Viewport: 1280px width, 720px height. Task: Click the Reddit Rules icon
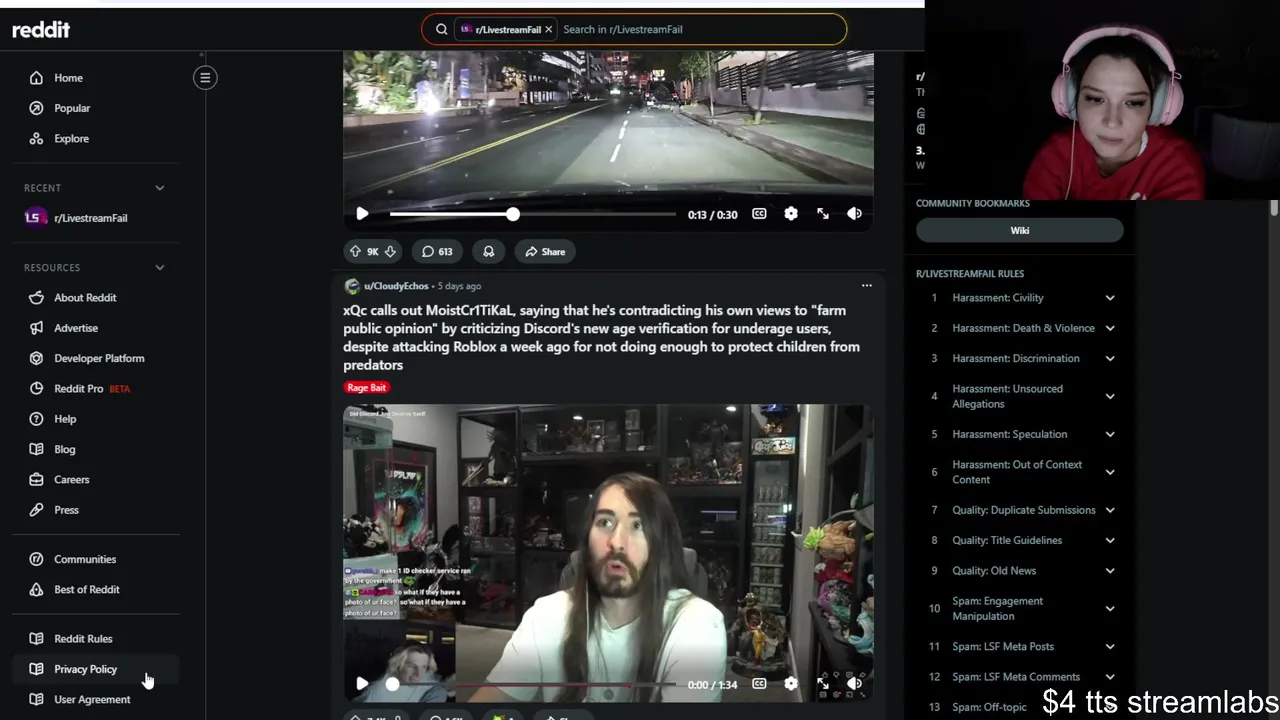pos(36,638)
